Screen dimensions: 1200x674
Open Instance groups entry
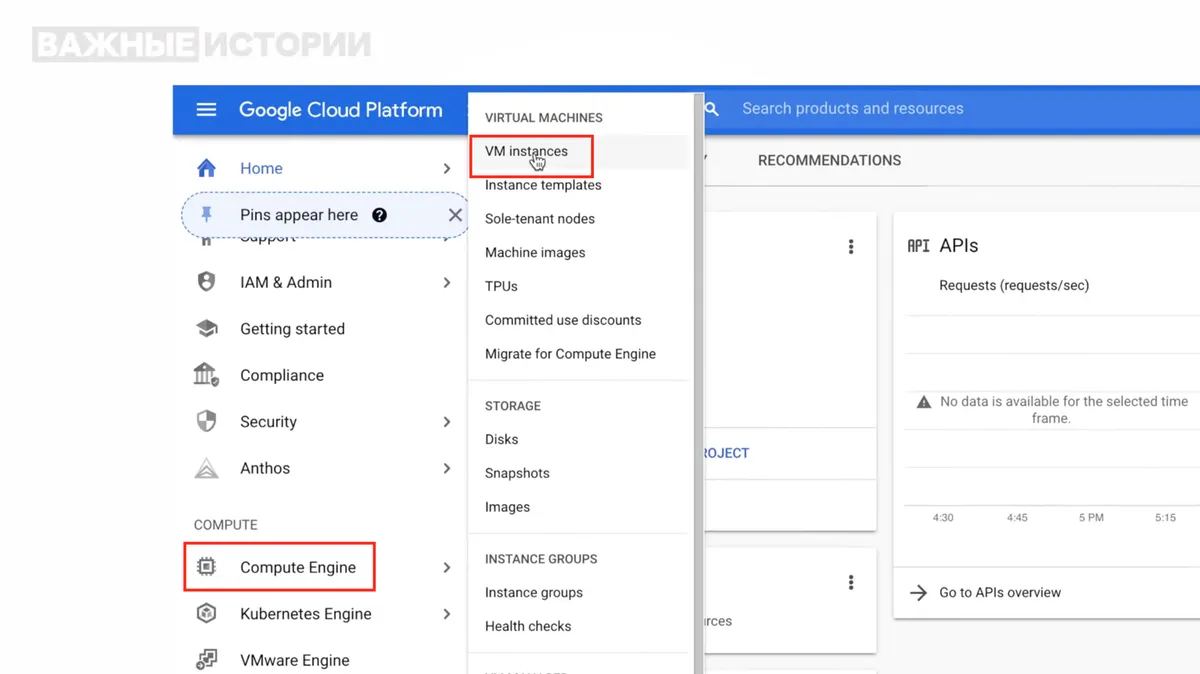[534, 592]
